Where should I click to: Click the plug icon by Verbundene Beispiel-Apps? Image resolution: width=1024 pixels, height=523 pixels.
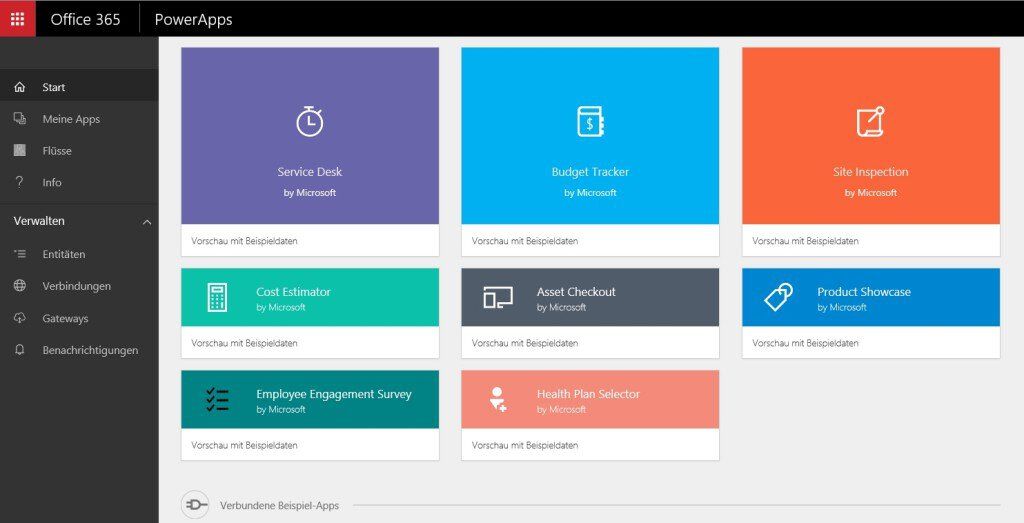[195, 505]
